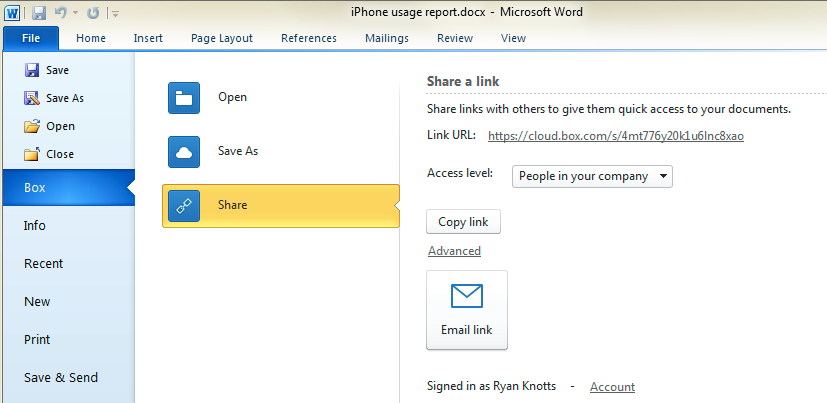Image resolution: width=827 pixels, height=403 pixels.
Task: Open the Account link beside Ryan Knotts
Action: click(x=612, y=387)
